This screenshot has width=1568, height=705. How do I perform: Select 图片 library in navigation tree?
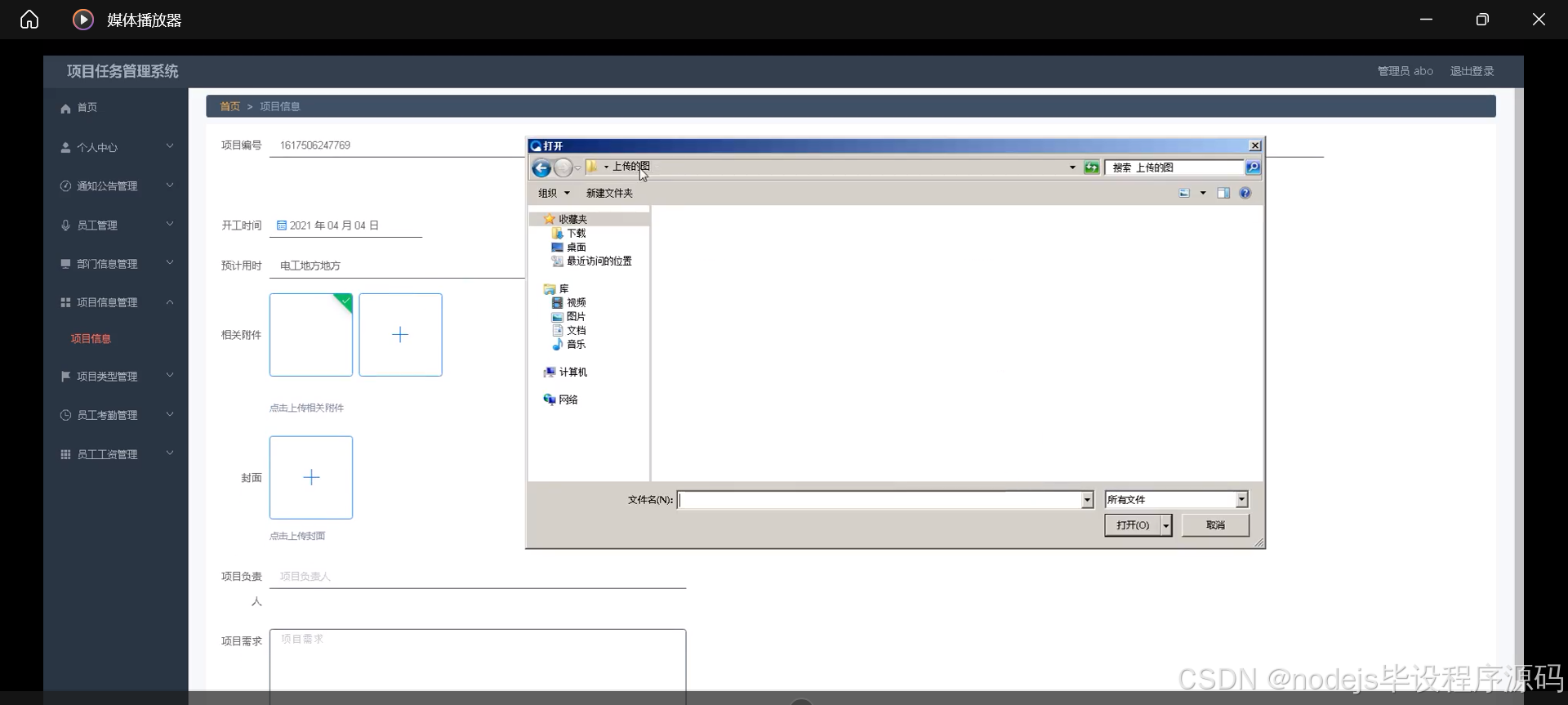point(569,317)
